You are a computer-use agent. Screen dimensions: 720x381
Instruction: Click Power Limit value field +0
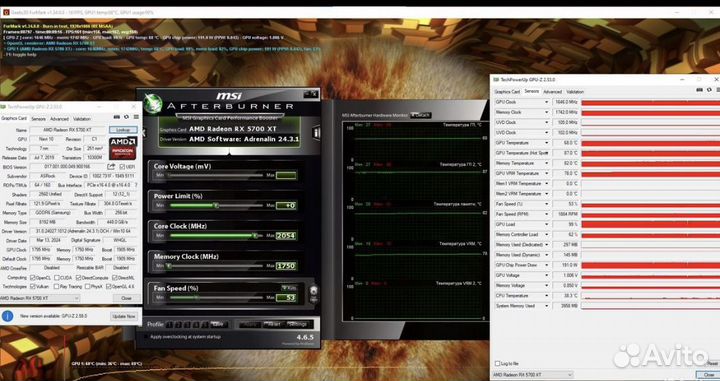tap(286, 205)
